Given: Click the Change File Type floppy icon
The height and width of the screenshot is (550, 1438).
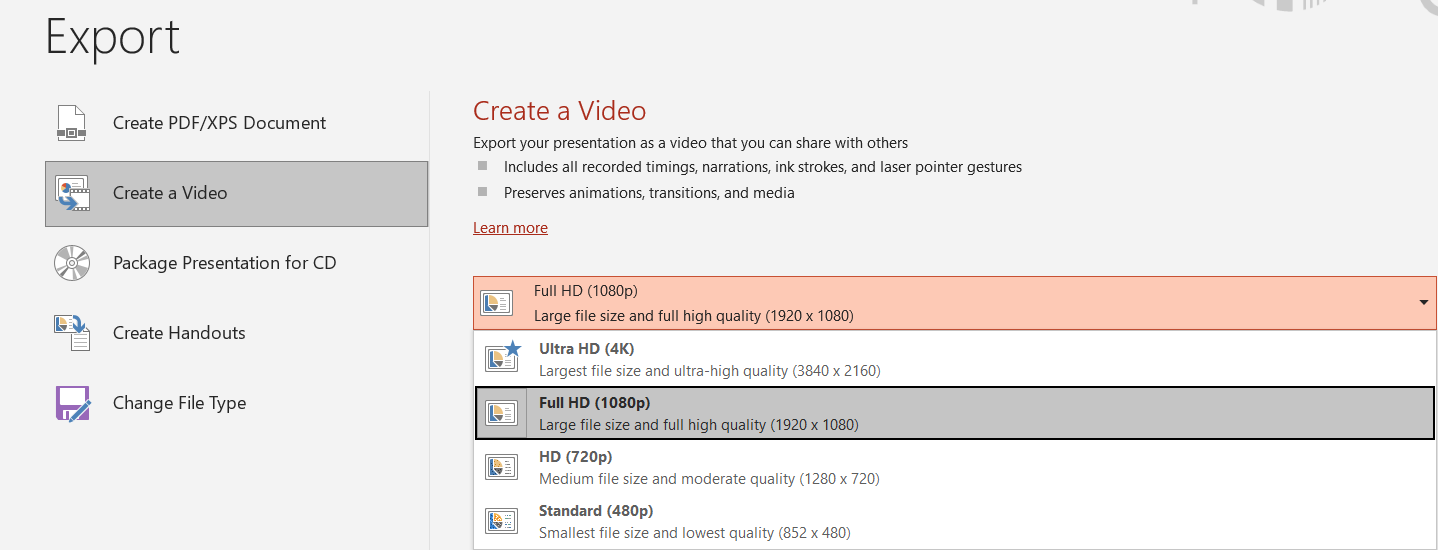Looking at the screenshot, I should [72, 403].
